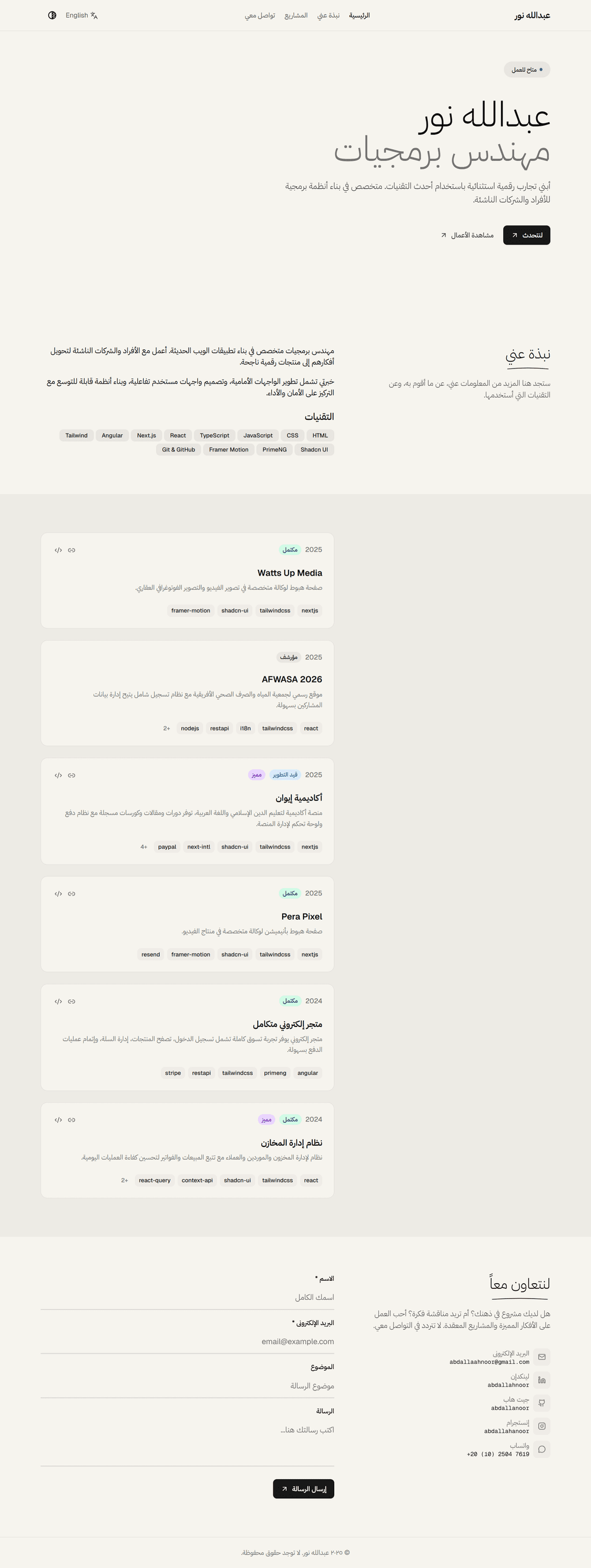Click the link icon on نظام إدارة المخازن card
The image size is (591, 1568).
[x=72, y=1120]
